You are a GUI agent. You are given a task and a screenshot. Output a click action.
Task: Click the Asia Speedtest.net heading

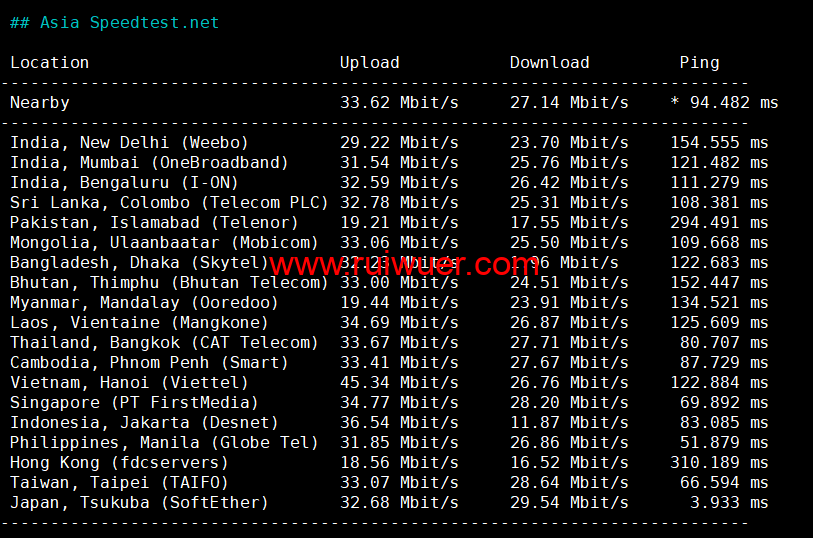[128, 22]
